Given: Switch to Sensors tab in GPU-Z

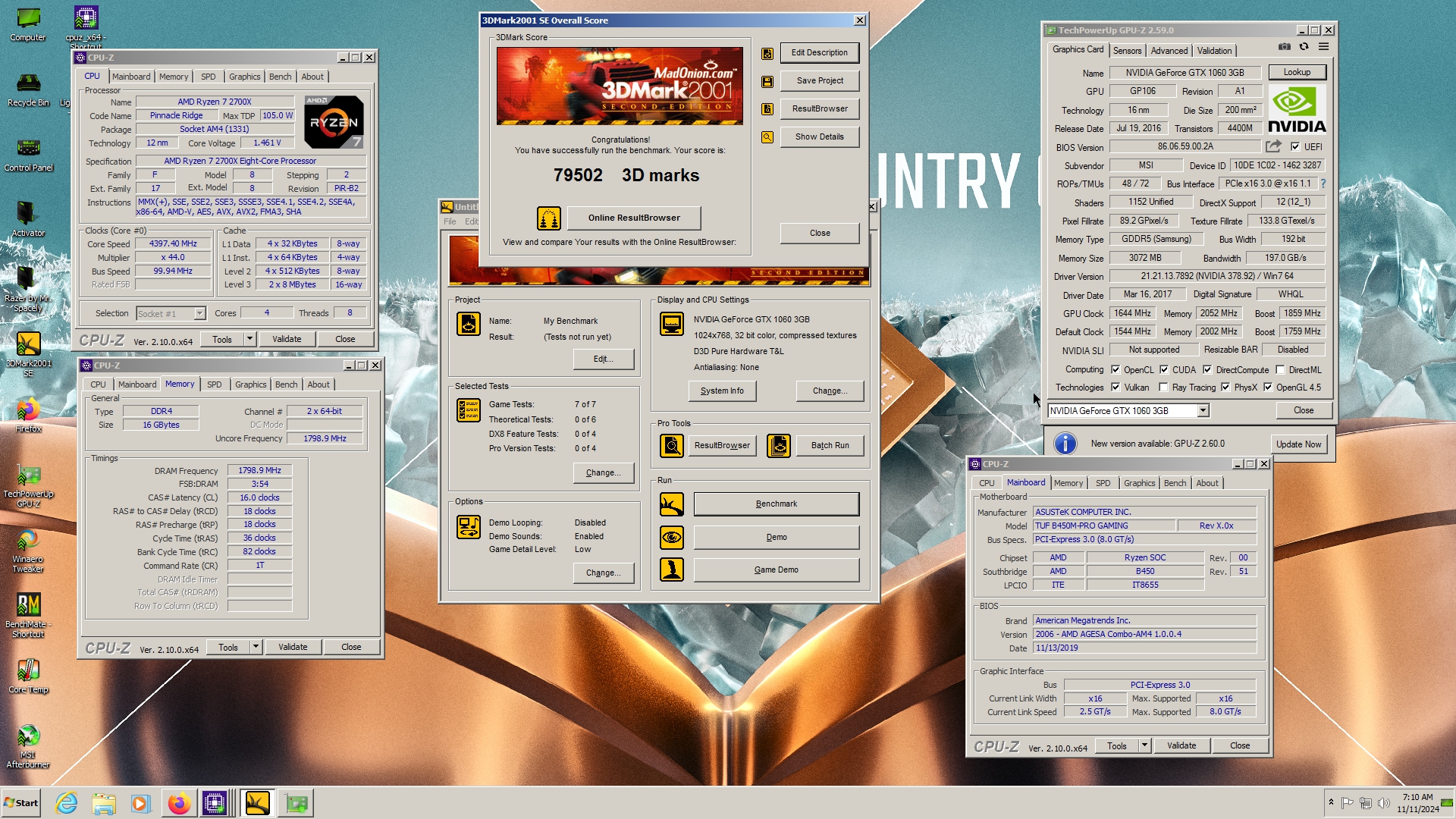Looking at the screenshot, I should pyautogui.click(x=1127, y=51).
